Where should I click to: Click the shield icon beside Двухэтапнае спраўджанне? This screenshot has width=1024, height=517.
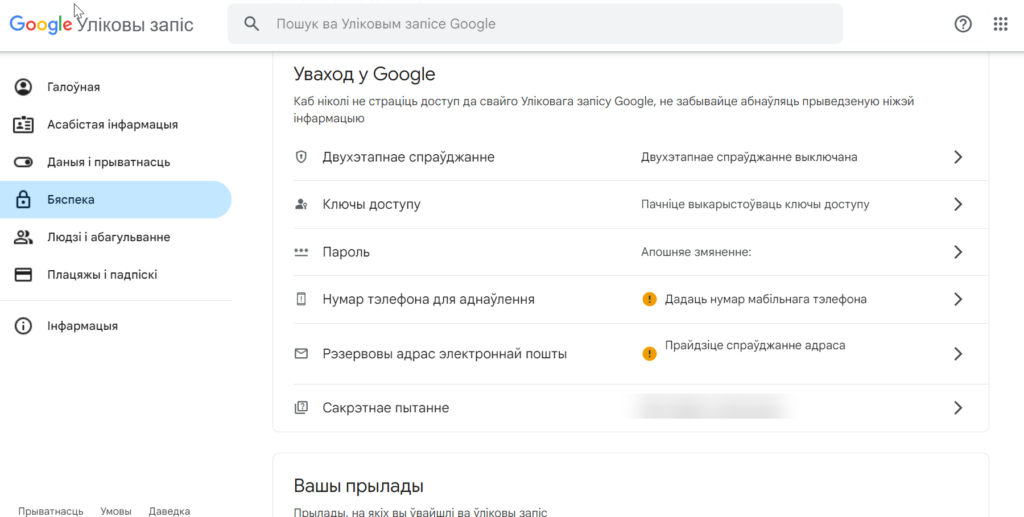click(x=301, y=157)
